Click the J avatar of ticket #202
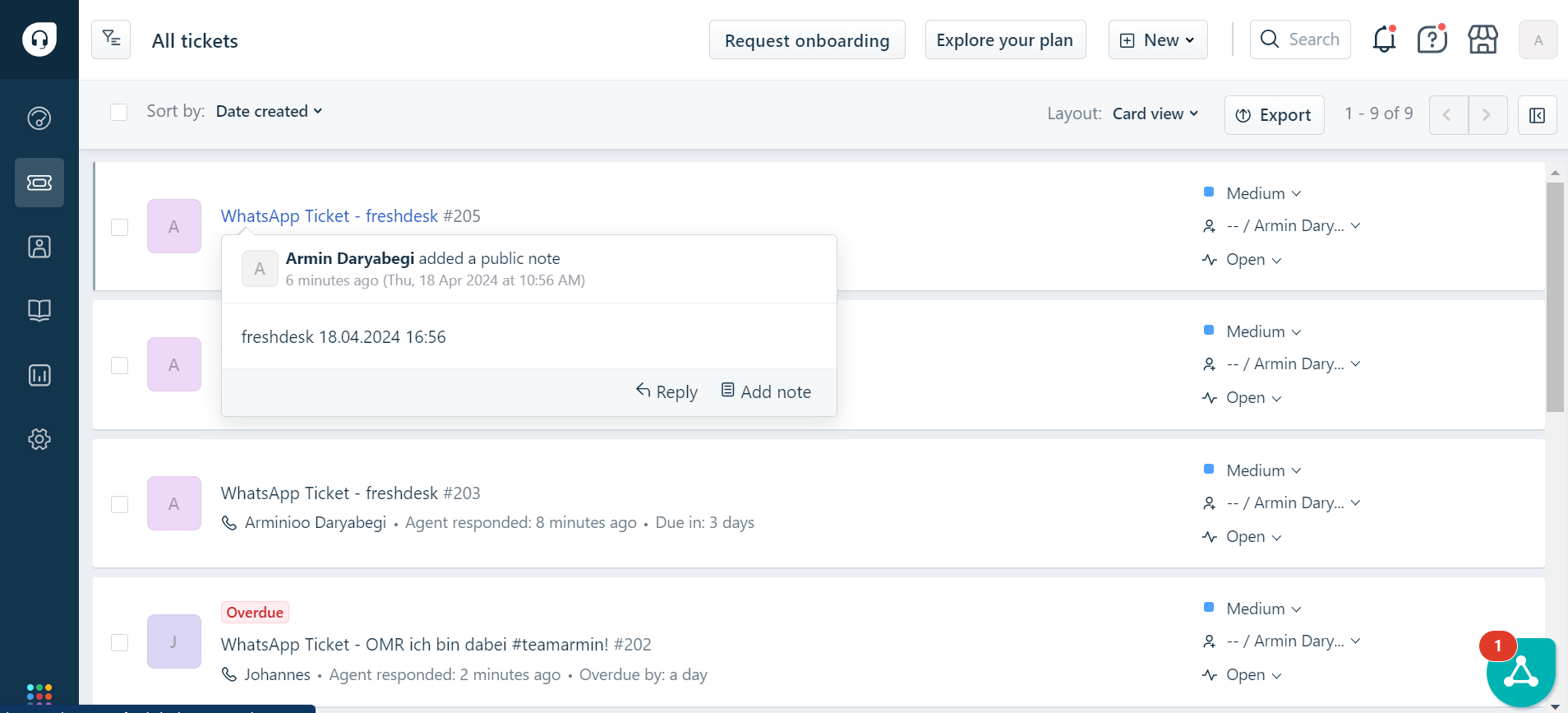The image size is (1568, 713). [x=174, y=641]
